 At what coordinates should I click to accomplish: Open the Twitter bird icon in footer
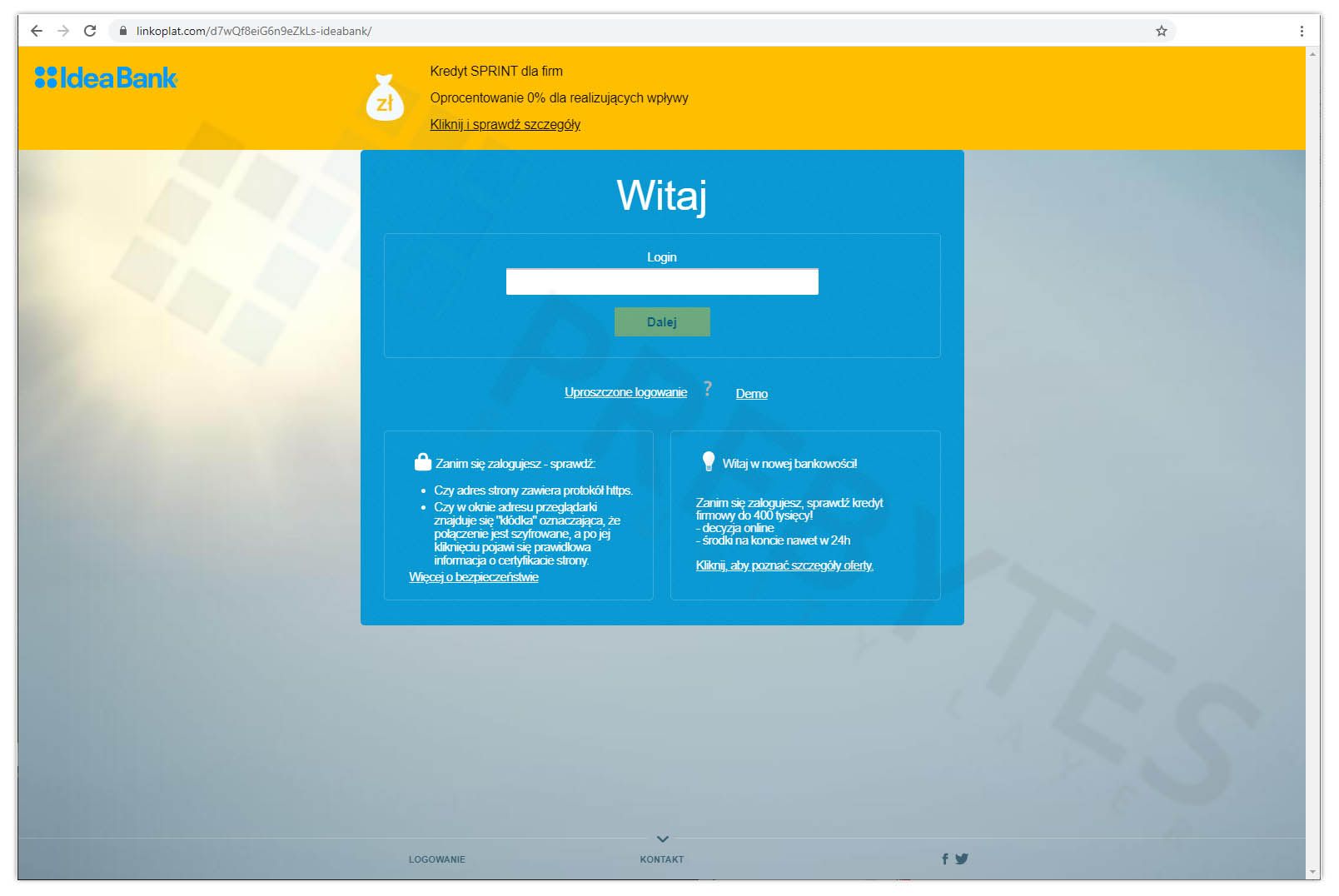[x=962, y=859]
